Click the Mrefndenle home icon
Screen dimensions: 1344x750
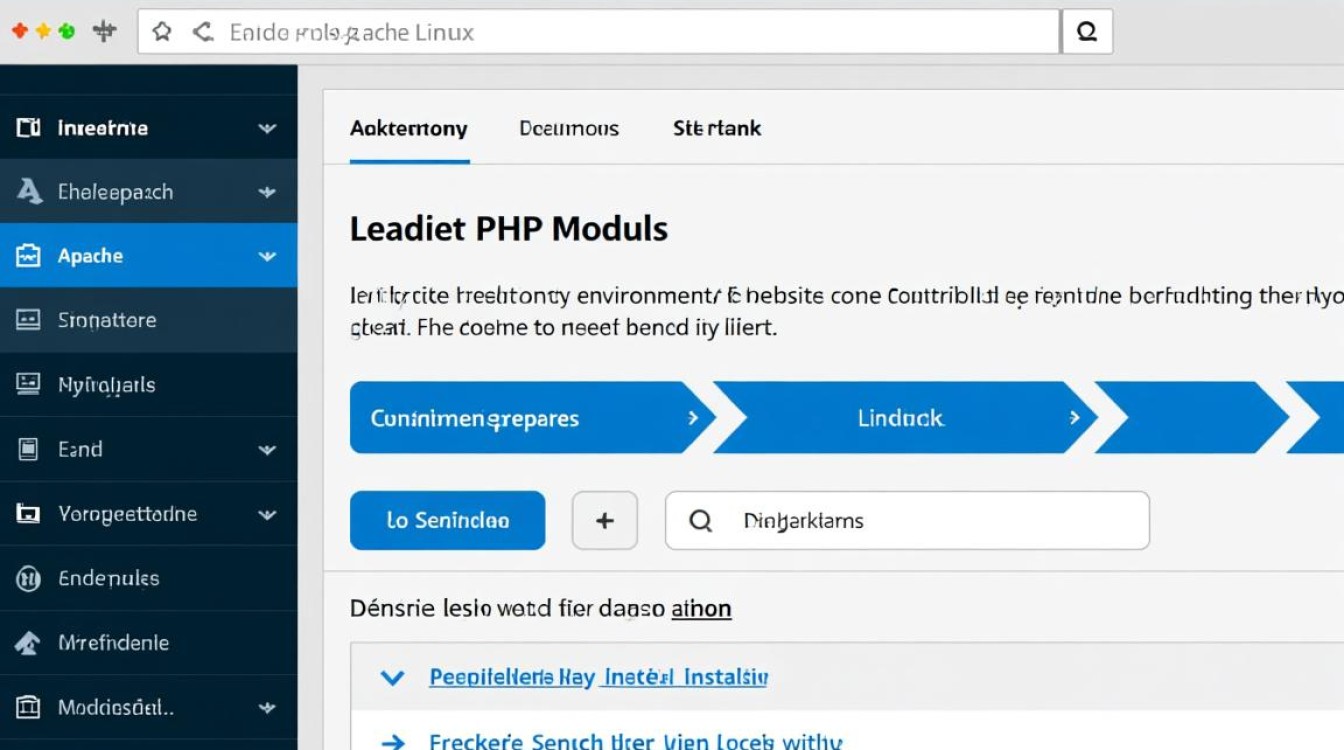coord(30,643)
